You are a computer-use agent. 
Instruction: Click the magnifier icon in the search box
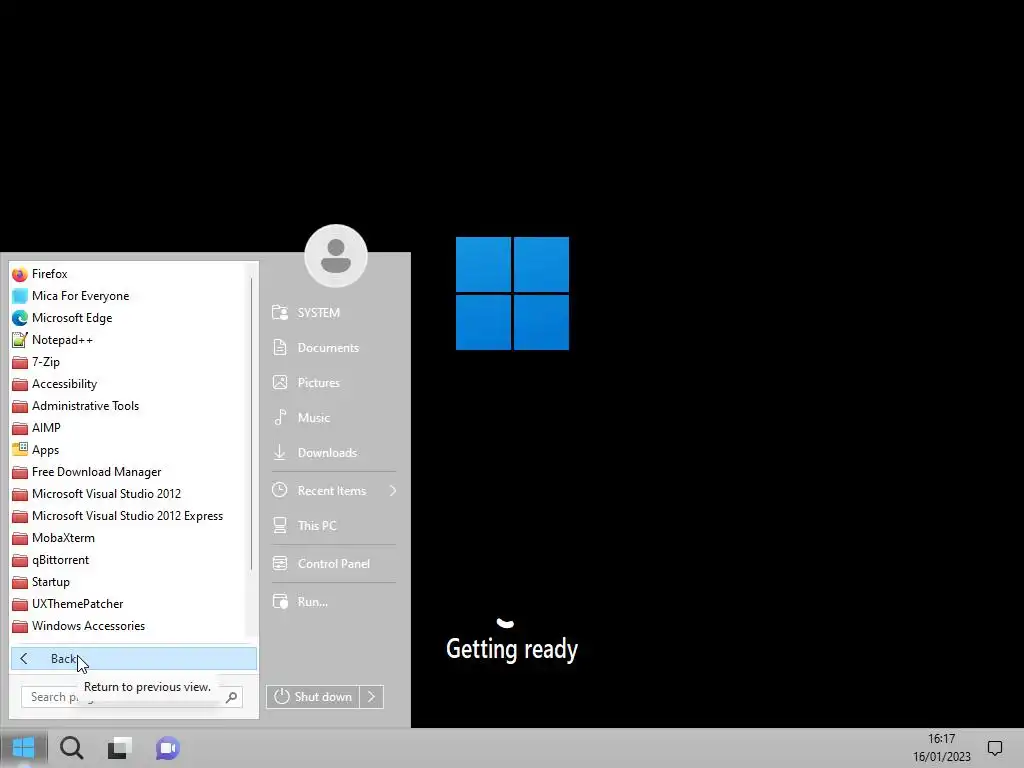(x=231, y=697)
